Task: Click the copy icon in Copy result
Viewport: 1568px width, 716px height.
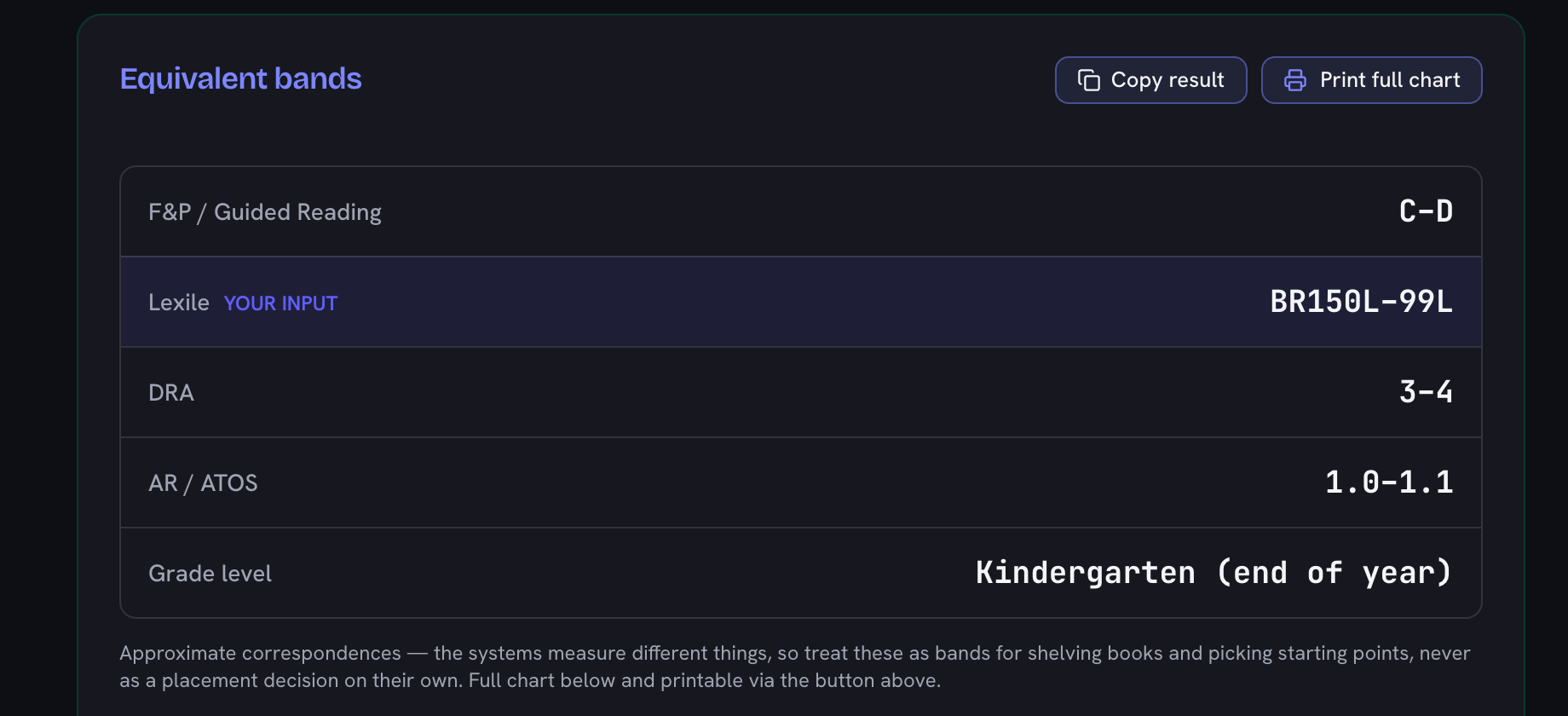Action: [1088, 80]
